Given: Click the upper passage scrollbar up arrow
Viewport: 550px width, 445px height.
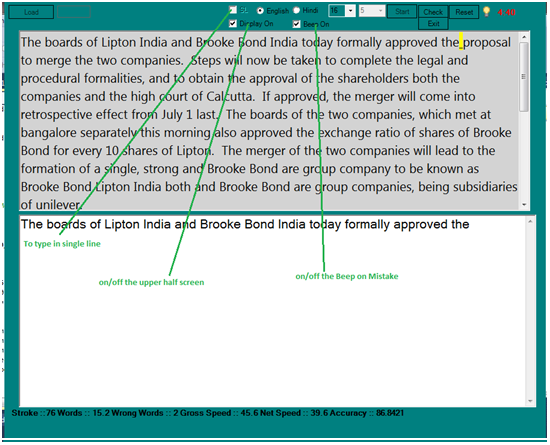Looking at the screenshot, I should tap(524, 37).
